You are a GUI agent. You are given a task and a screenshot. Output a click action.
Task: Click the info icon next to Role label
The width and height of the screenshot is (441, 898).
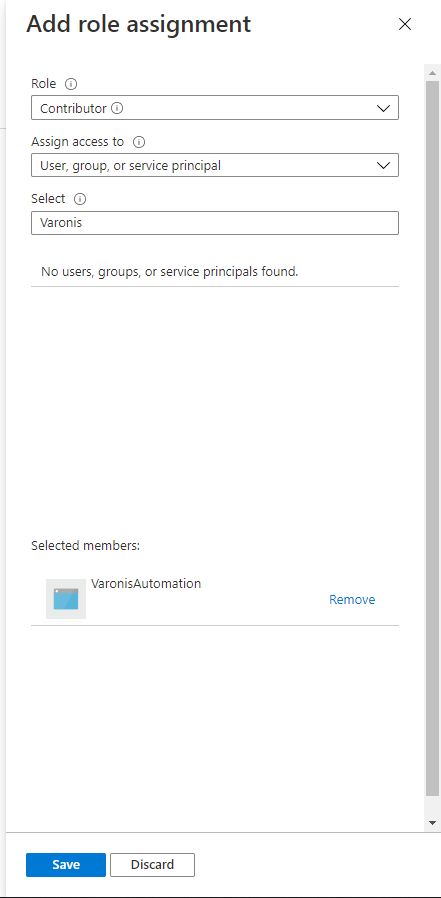[x=71, y=84]
